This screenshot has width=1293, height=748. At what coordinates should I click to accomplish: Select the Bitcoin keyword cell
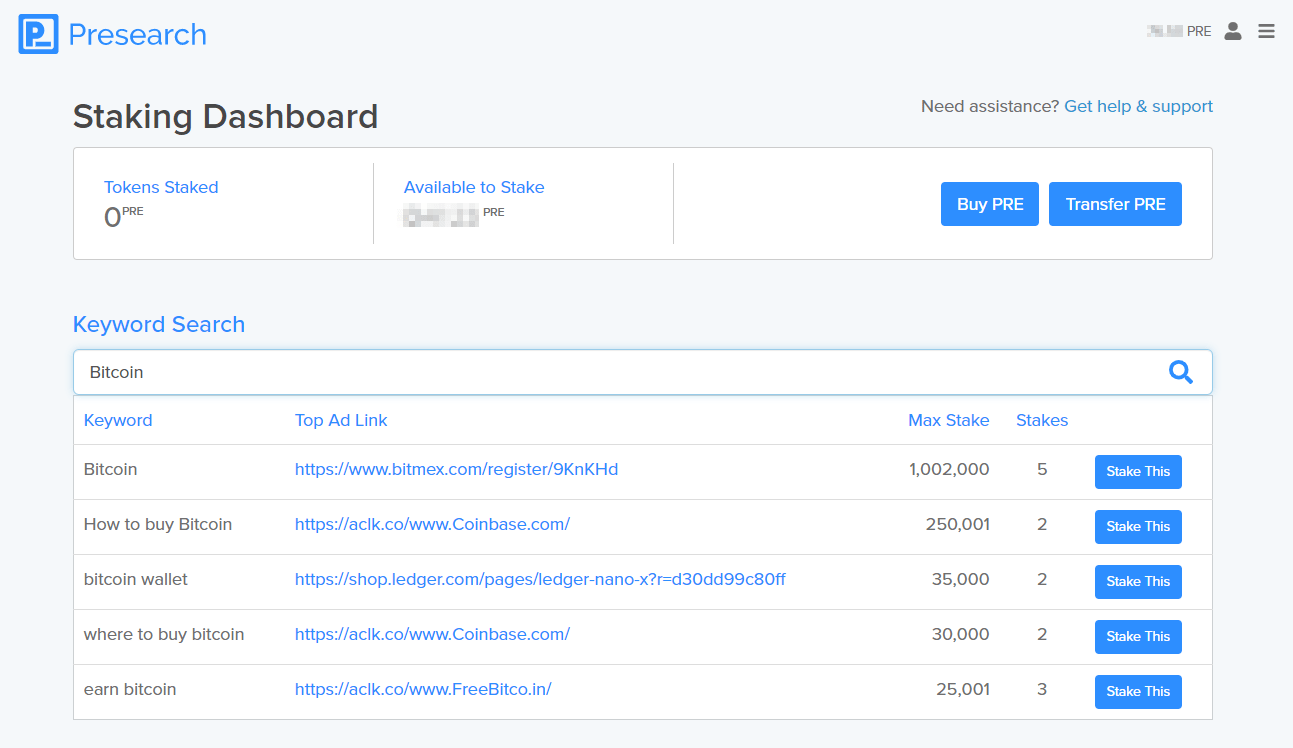point(110,469)
